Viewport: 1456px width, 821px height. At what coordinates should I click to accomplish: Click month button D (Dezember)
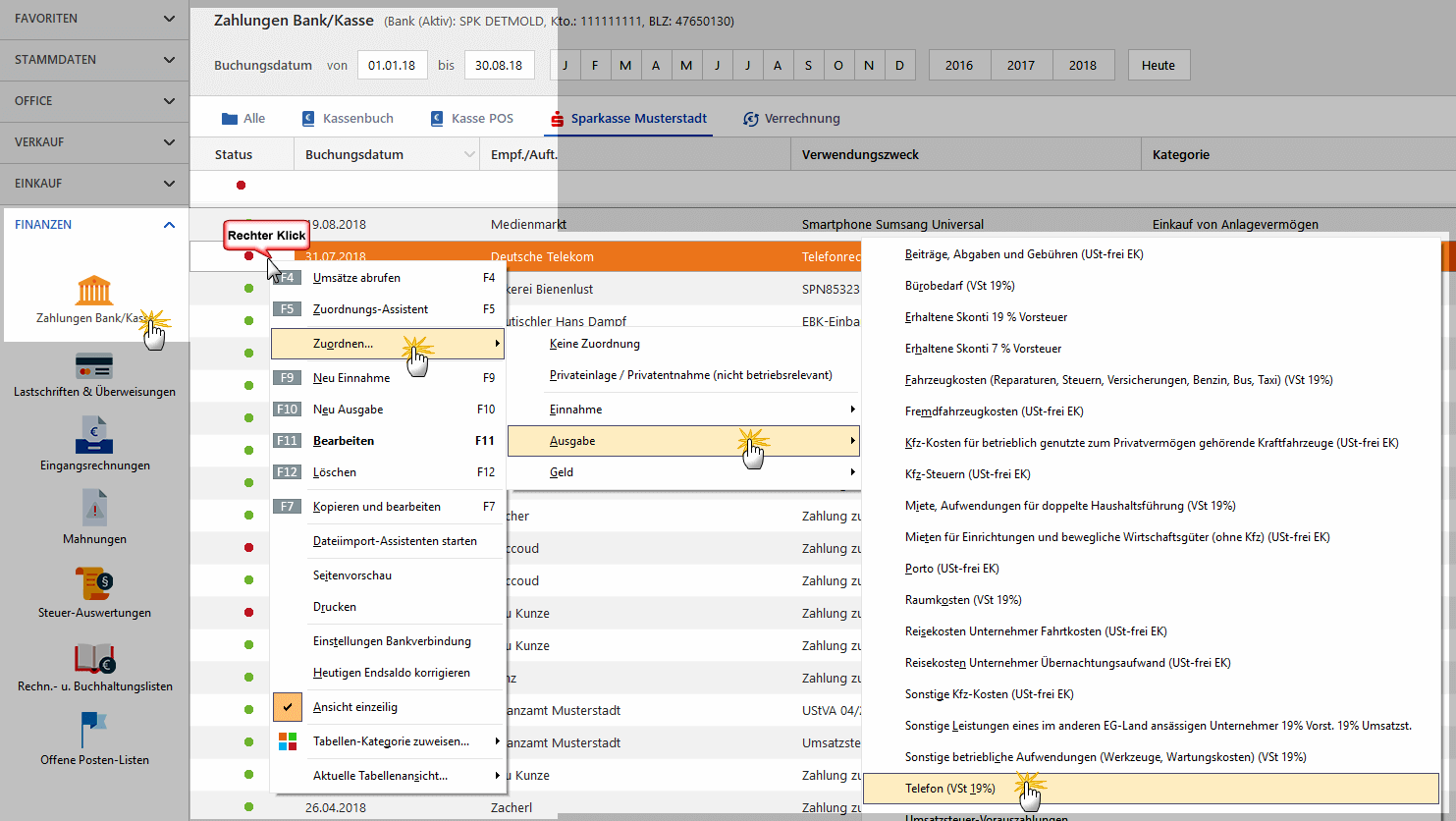899,65
